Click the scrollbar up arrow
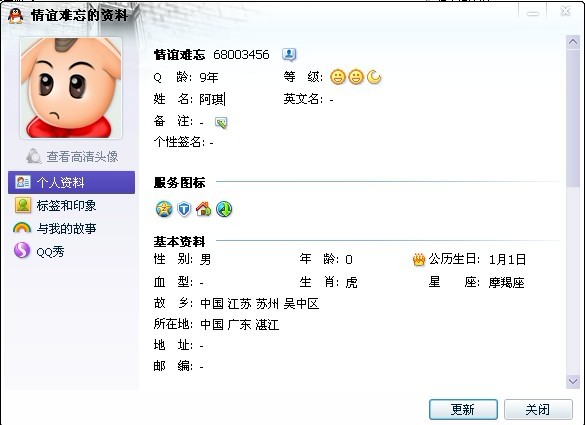 [573, 42]
